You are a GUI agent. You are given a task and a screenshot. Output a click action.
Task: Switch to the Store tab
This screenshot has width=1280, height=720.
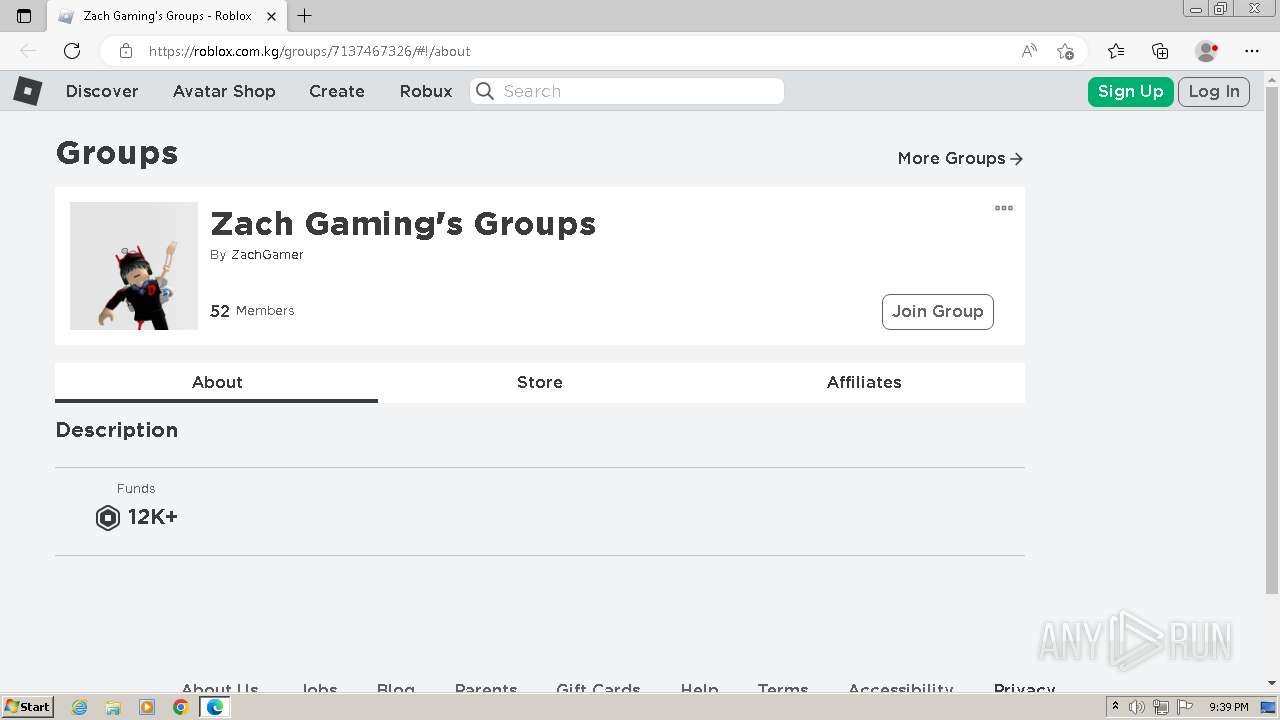click(540, 382)
